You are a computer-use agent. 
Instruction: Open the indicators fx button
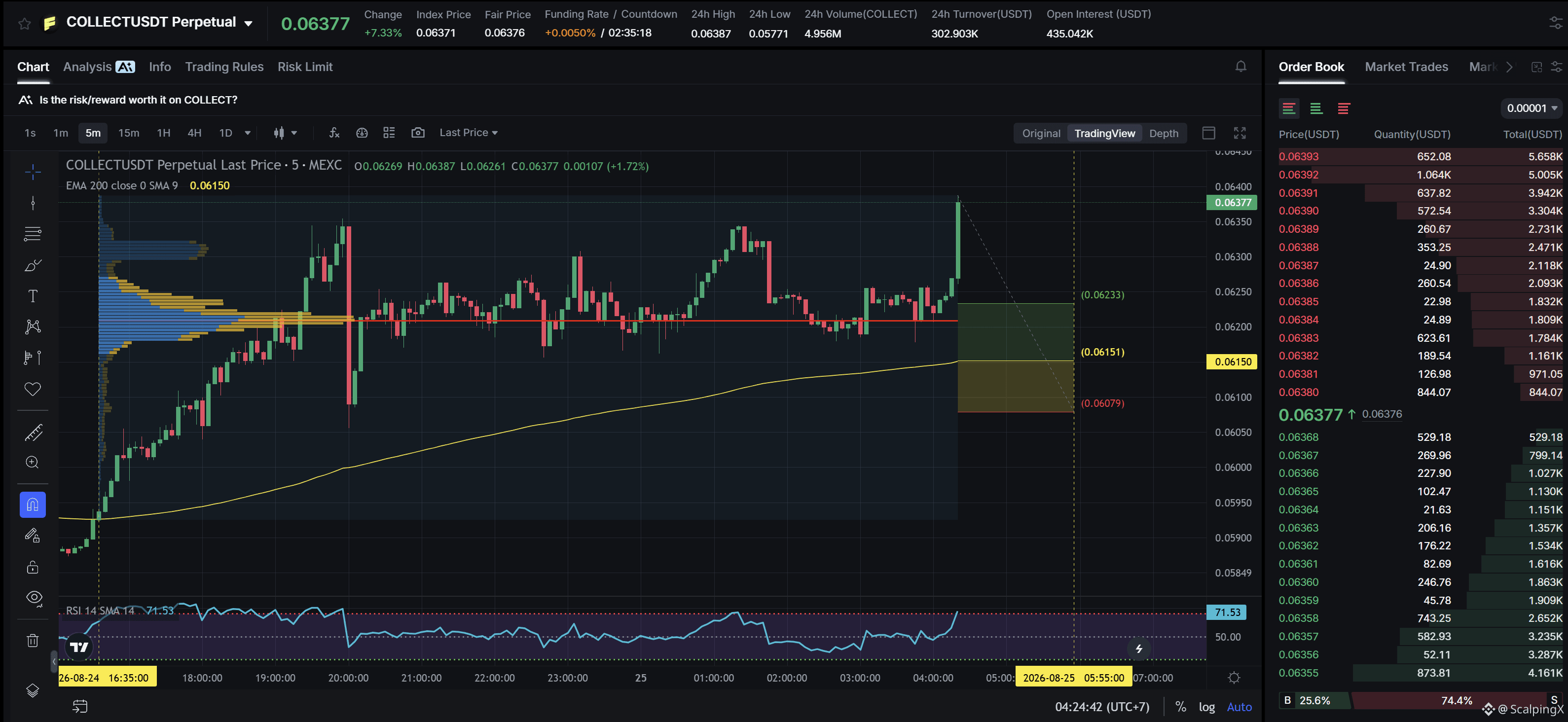click(334, 133)
